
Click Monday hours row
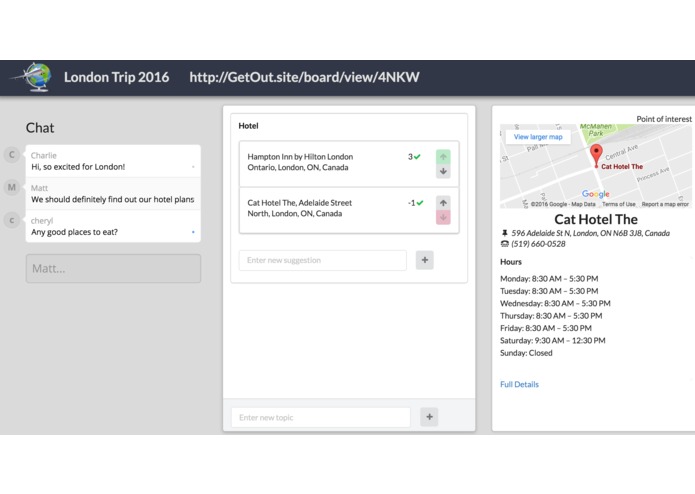coord(549,279)
